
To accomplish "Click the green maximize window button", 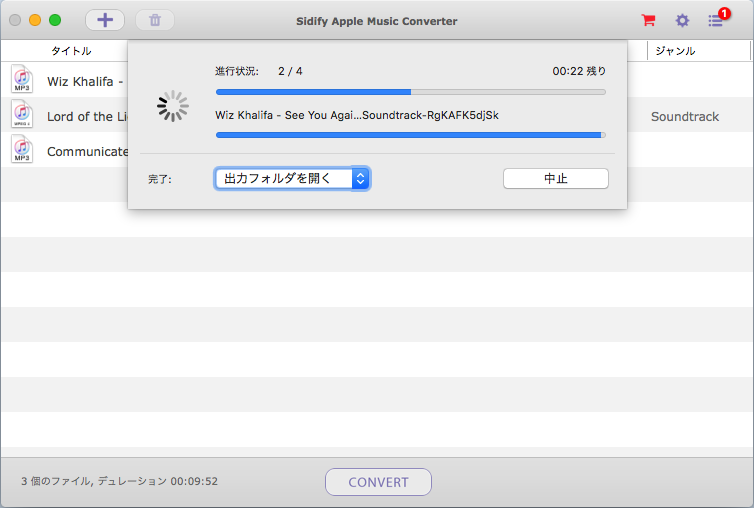I will point(55,20).
